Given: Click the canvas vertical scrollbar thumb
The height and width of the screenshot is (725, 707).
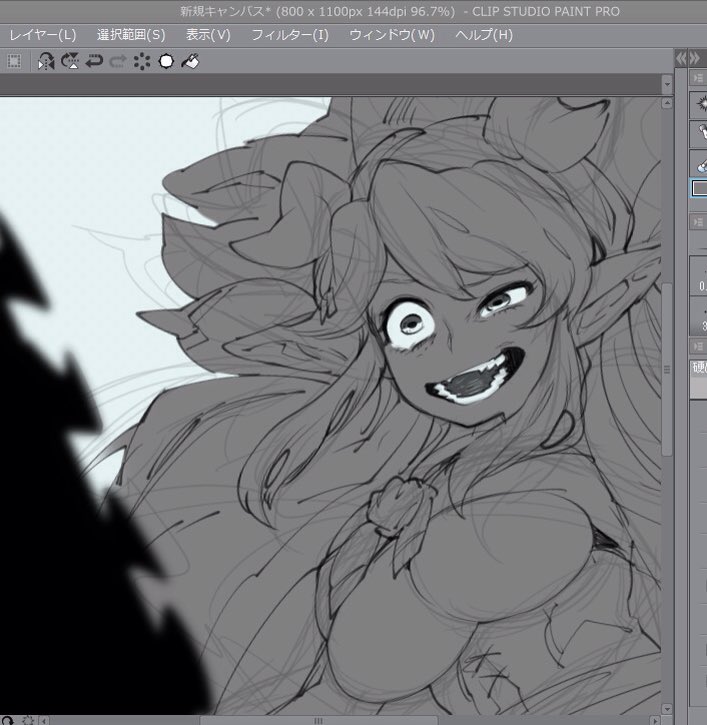Looking at the screenshot, I should click(x=667, y=369).
